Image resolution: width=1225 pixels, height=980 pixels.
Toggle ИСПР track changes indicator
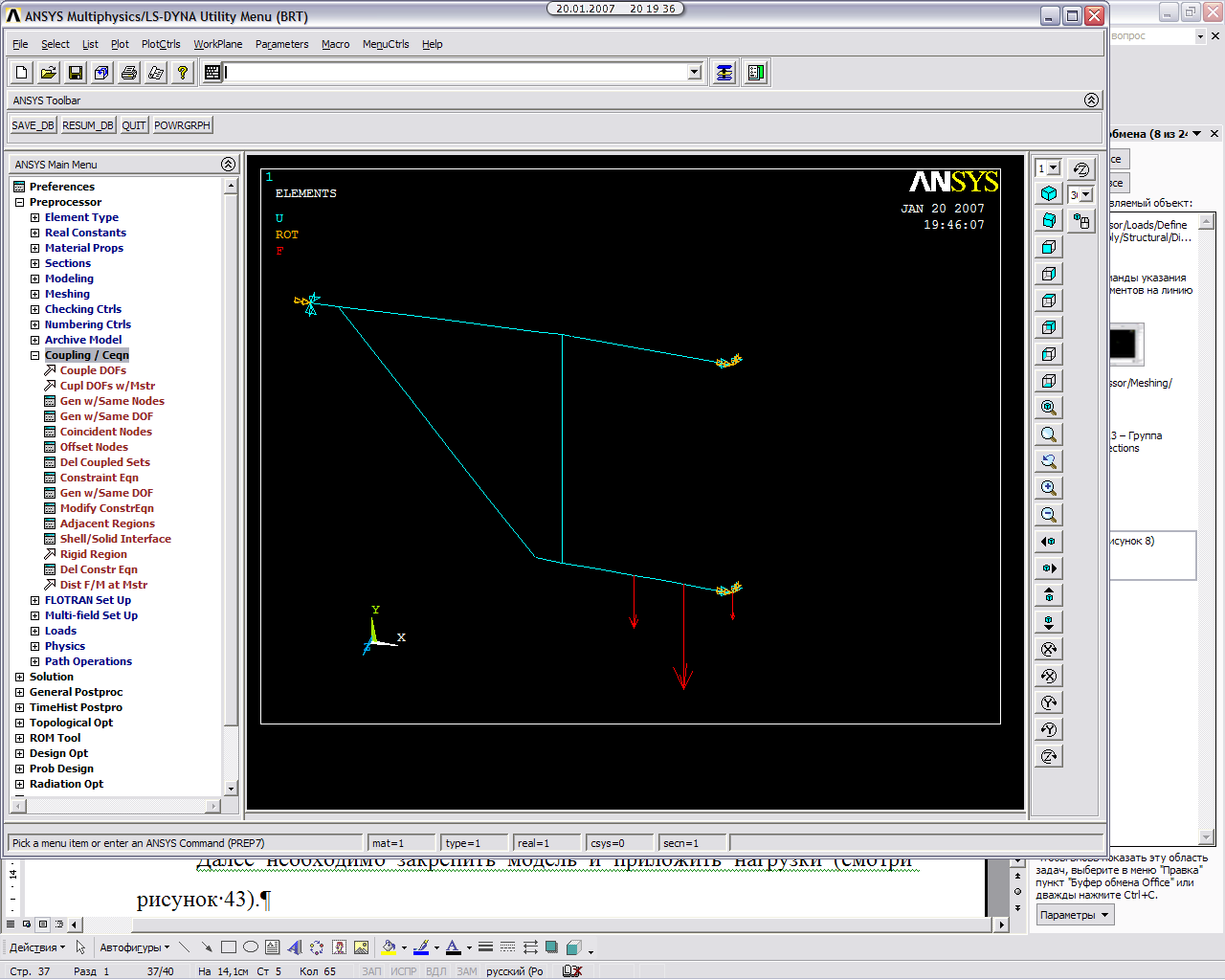[404, 971]
